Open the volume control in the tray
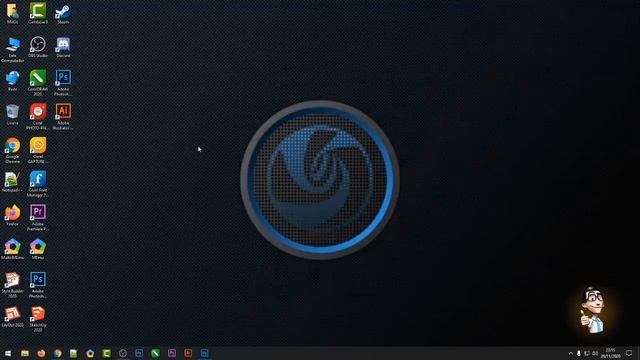The width and height of the screenshot is (640, 360). (595, 353)
